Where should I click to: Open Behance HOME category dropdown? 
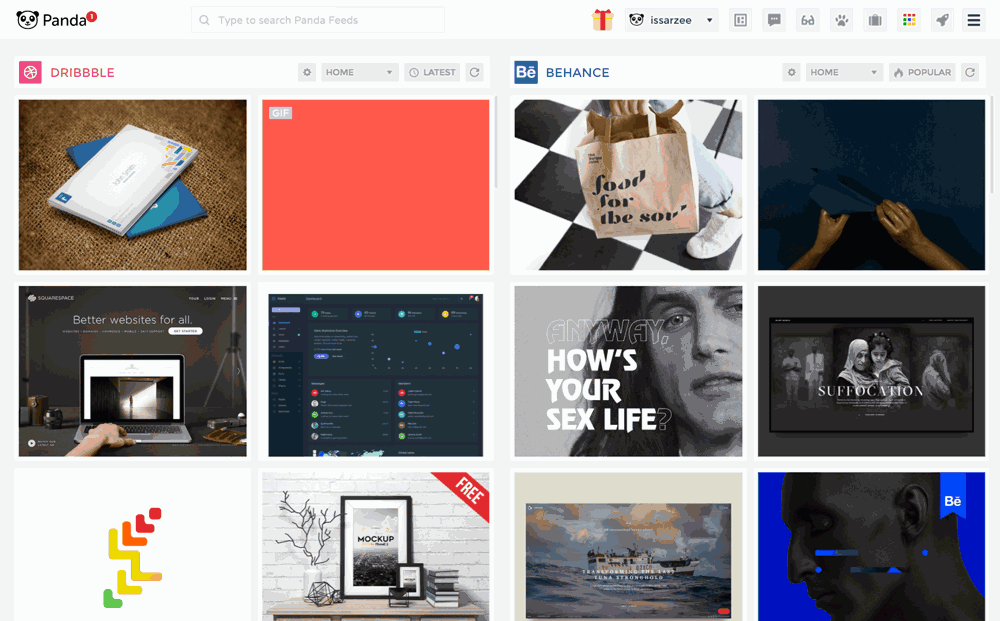844,72
